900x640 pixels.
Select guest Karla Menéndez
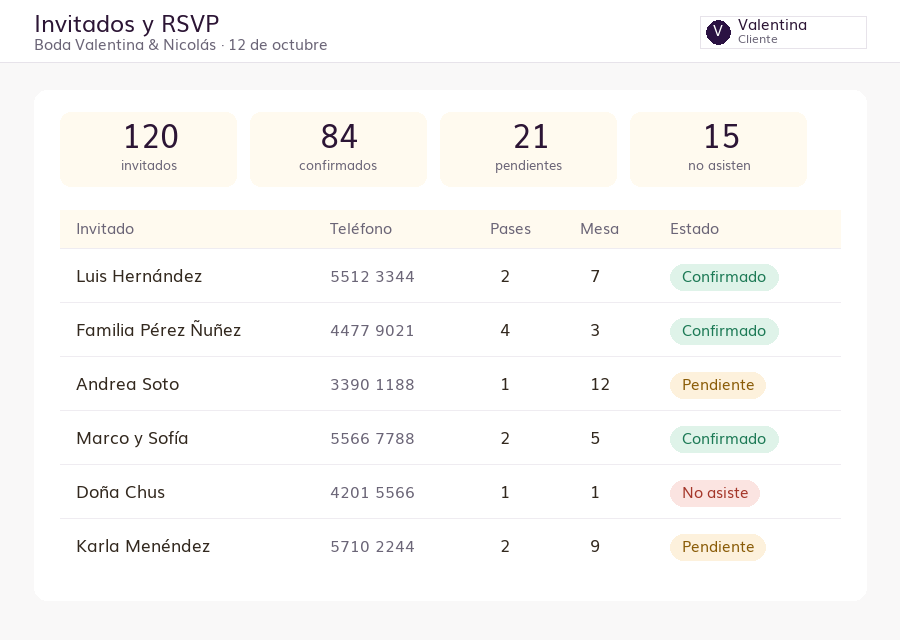[x=143, y=546]
